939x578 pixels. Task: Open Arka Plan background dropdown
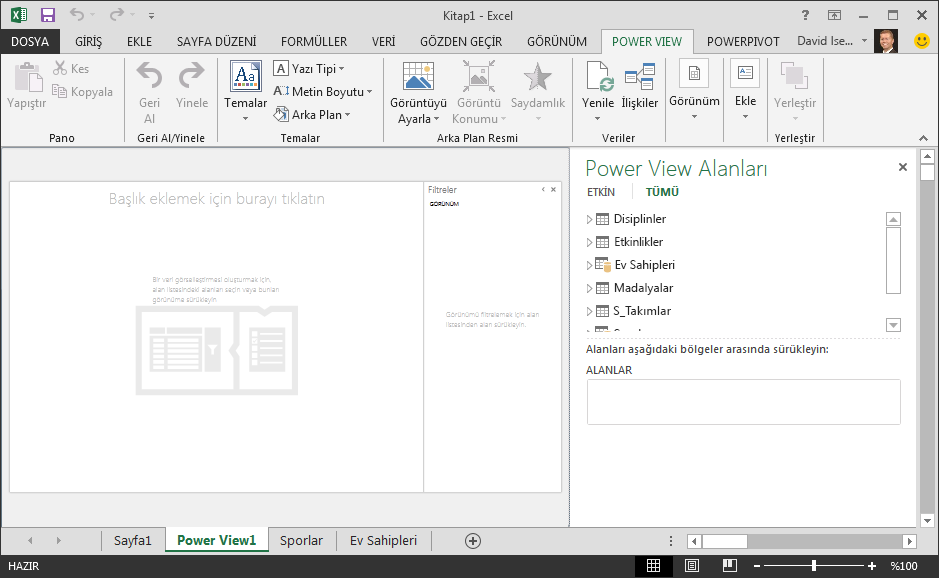click(x=312, y=114)
